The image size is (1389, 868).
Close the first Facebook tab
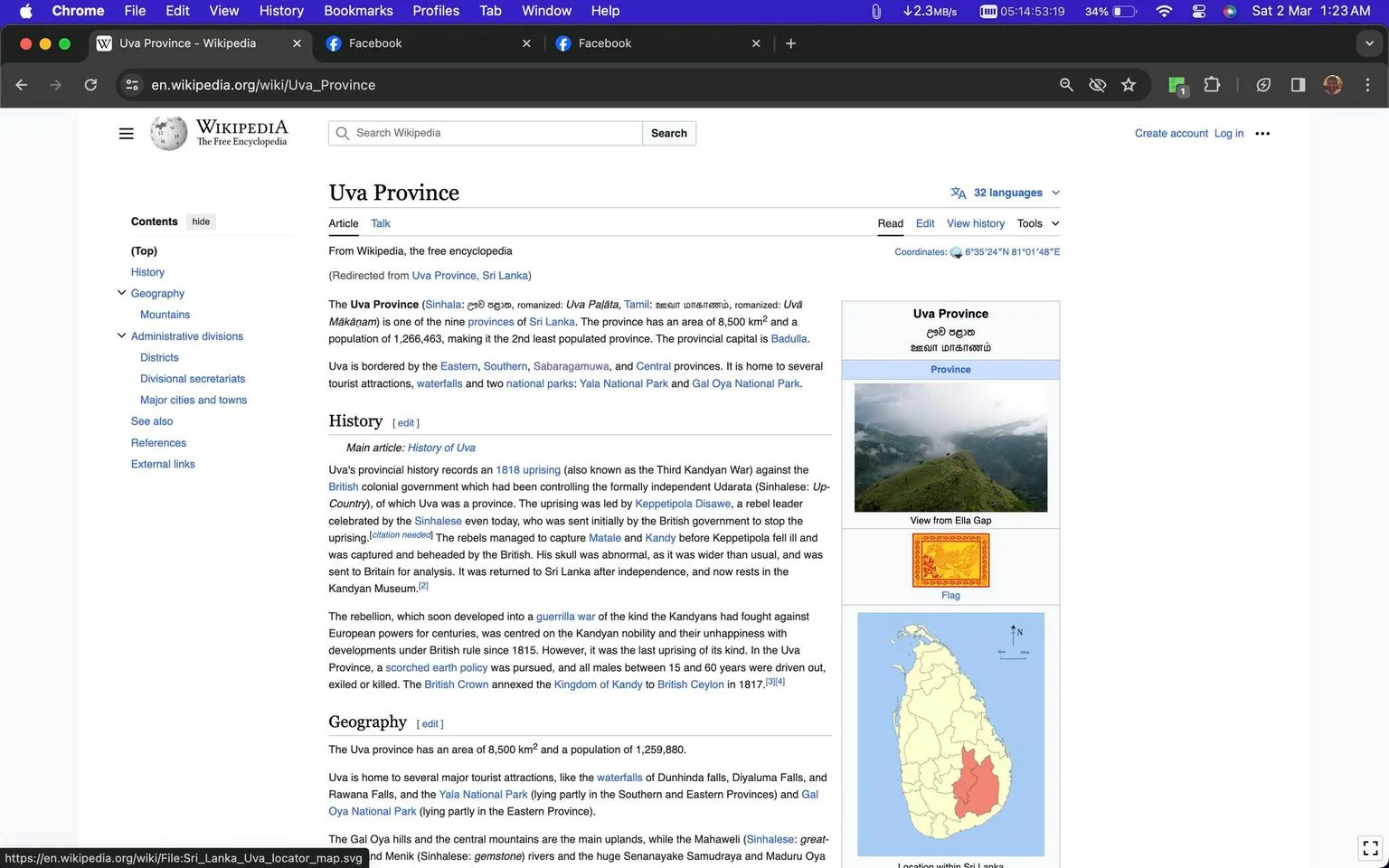pyautogui.click(x=526, y=43)
